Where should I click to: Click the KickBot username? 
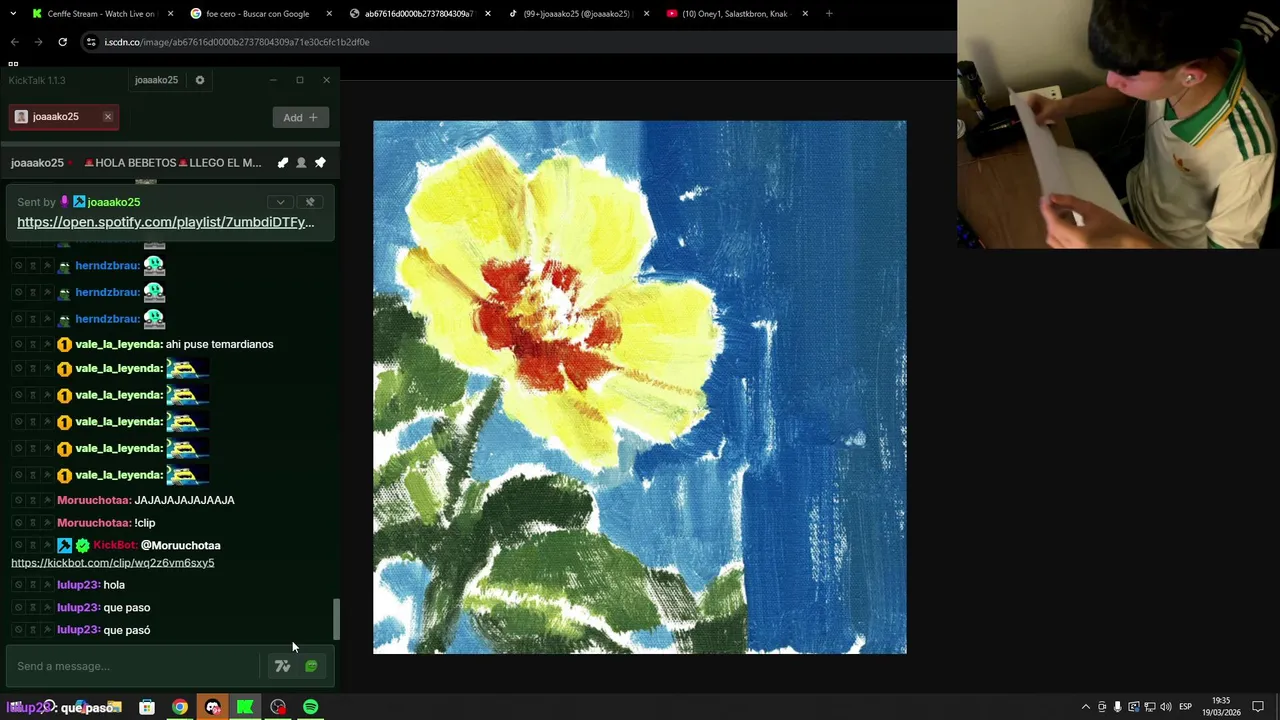115,545
